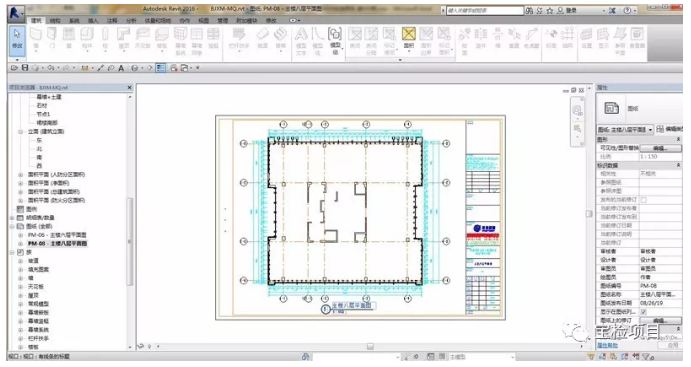Open the Structure (结构) ribbon tab
Viewport: 691px width, 367px height.
[55, 20]
